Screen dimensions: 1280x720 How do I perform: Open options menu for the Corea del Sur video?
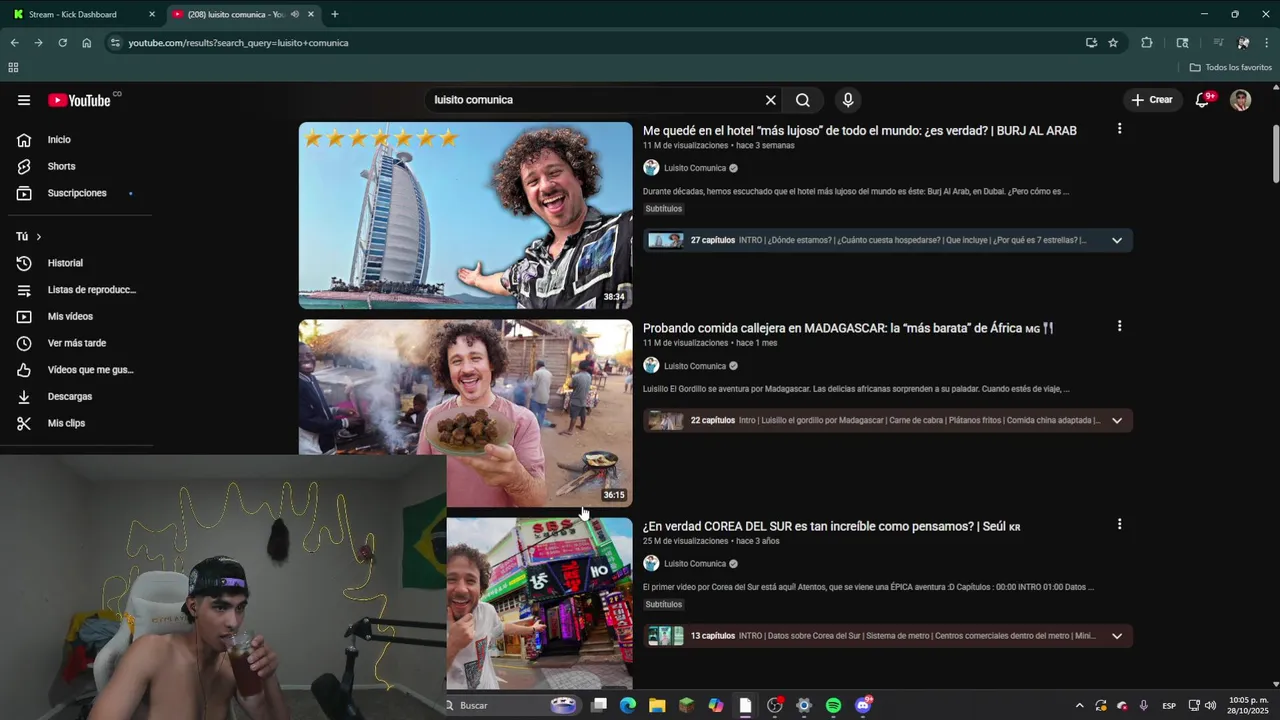1119,524
